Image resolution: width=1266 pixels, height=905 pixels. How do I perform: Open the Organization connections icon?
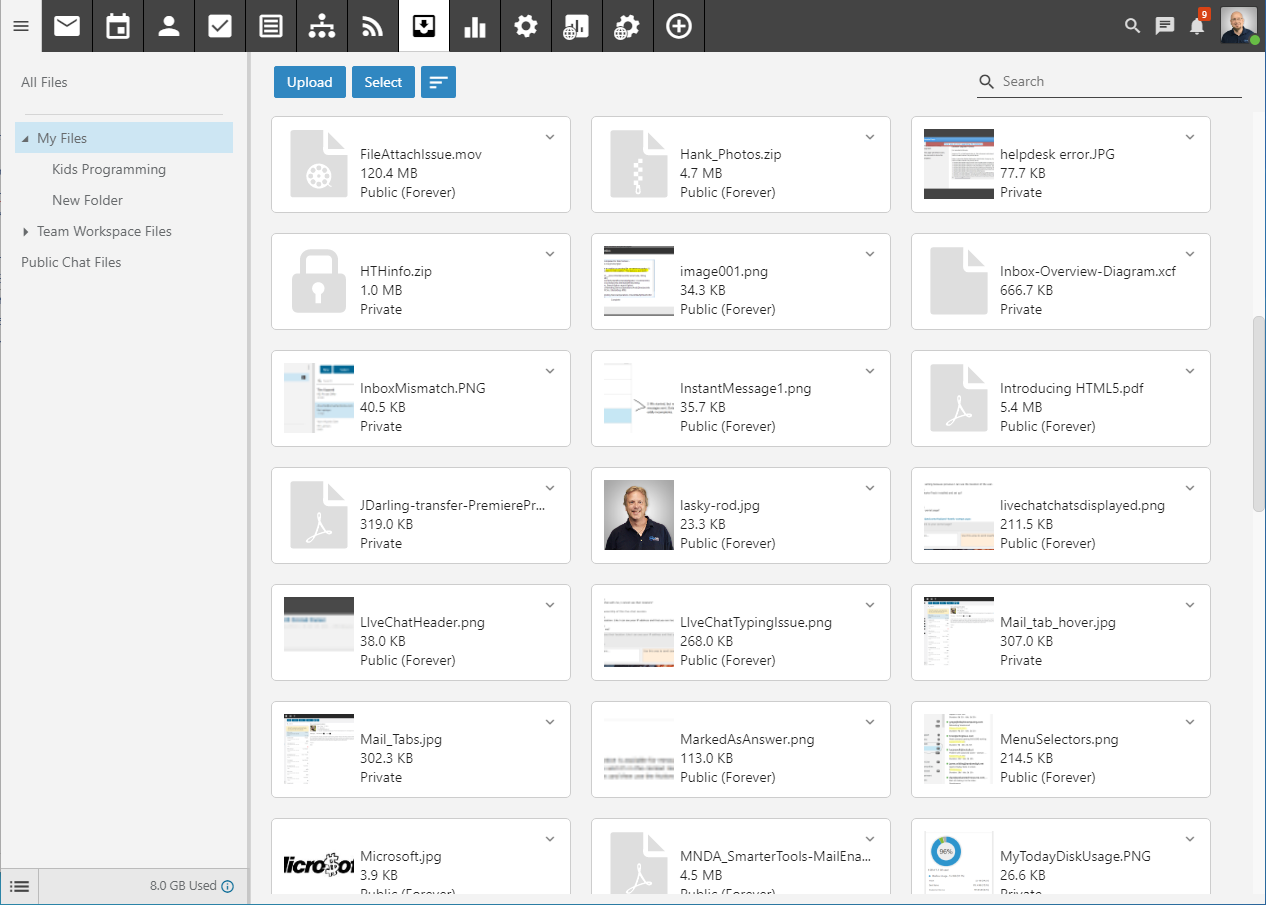(x=322, y=26)
